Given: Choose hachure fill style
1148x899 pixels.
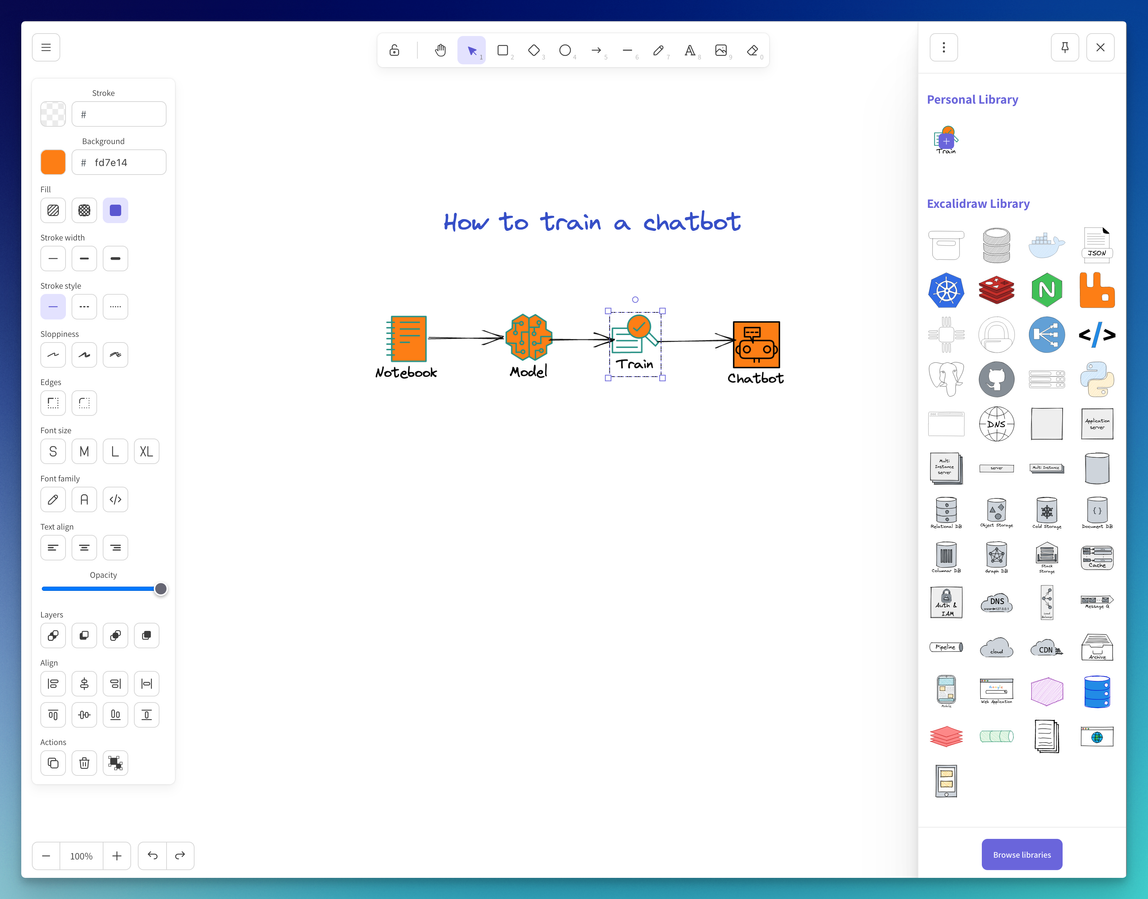Looking at the screenshot, I should tap(53, 211).
